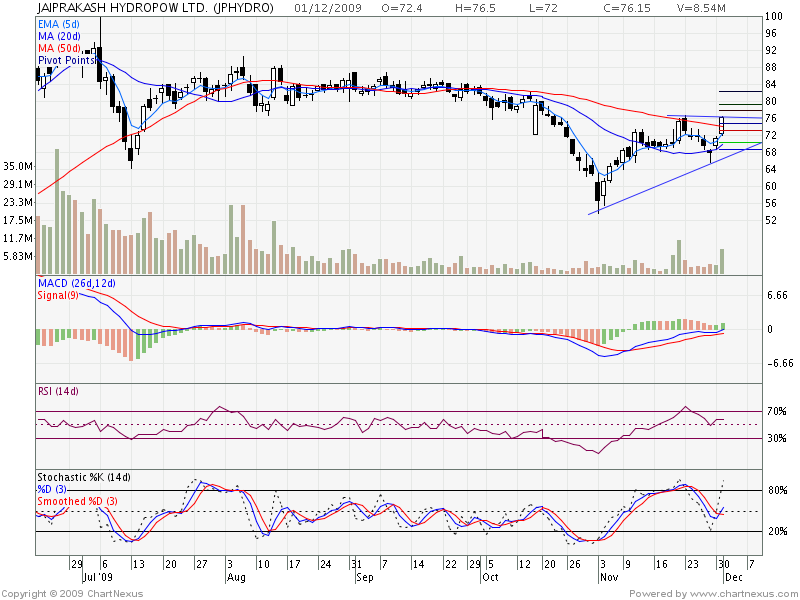Select the C=76.15 close value
The width and height of the screenshot is (800, 600).
click(x=627, y=8)
